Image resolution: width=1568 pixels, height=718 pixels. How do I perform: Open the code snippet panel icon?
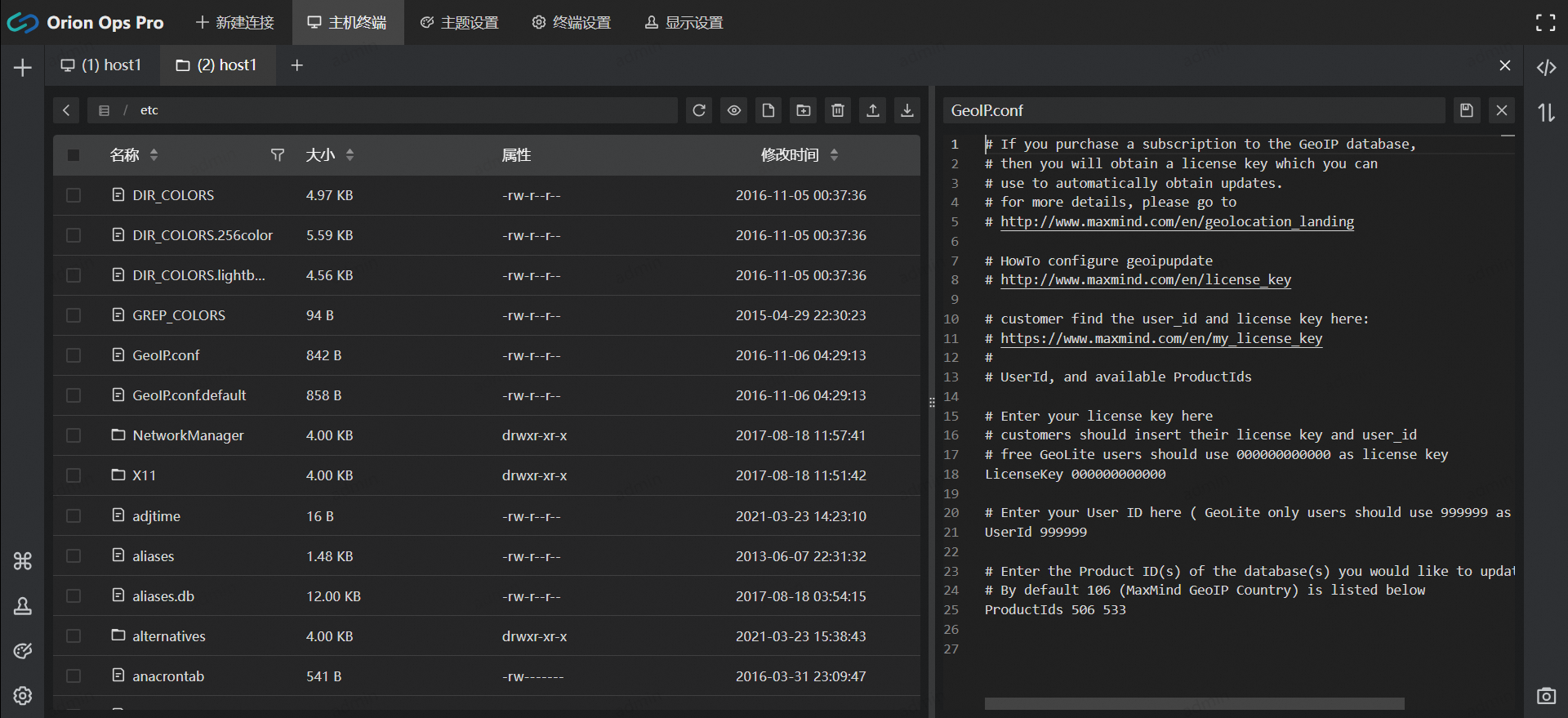point(1546,68)
